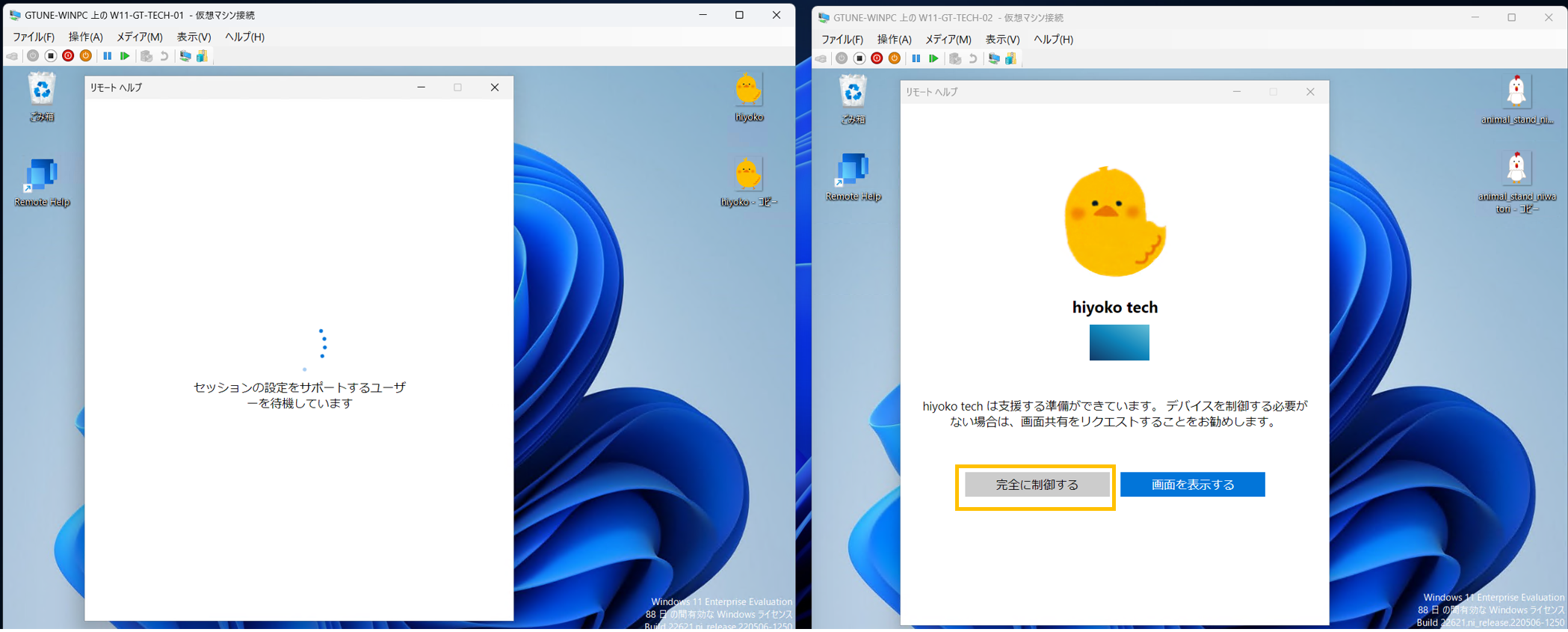Open 操作(A) menu in TECH-02 window
Screen dimensions: 1568x632
[895, 39]
